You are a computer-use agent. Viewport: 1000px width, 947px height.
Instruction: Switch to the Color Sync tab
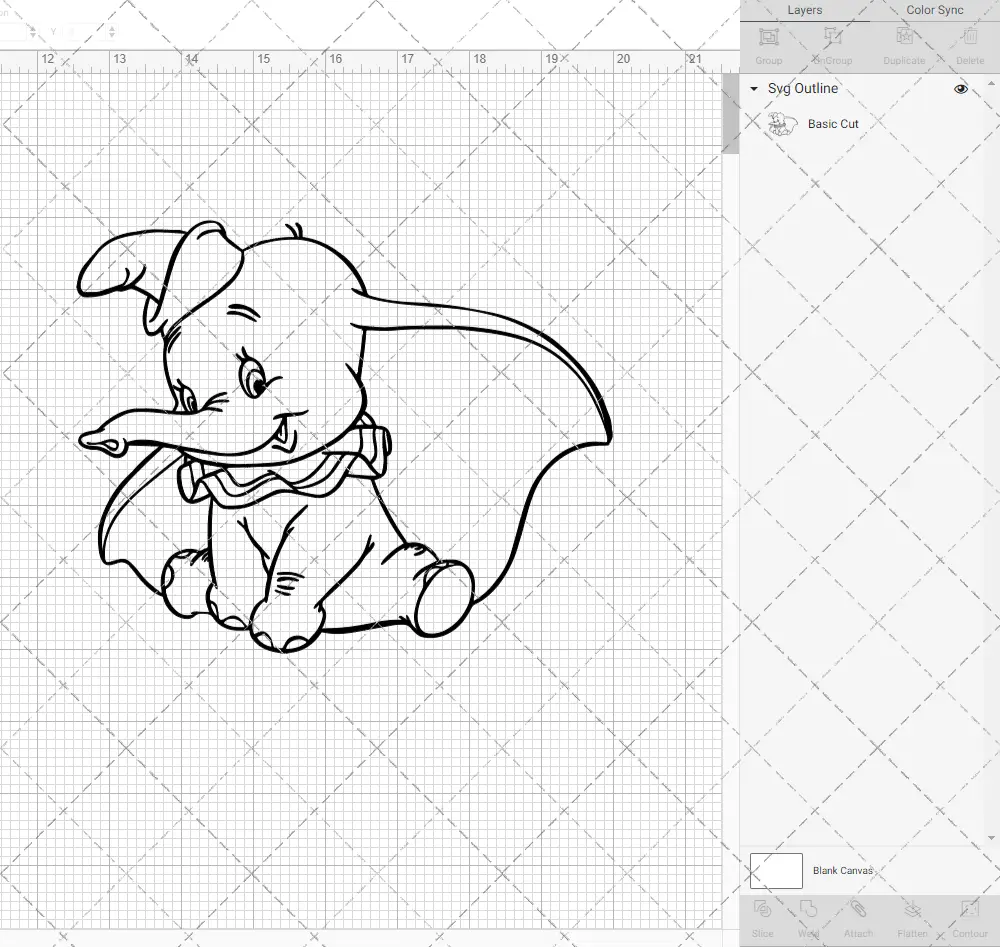point(934,10)
